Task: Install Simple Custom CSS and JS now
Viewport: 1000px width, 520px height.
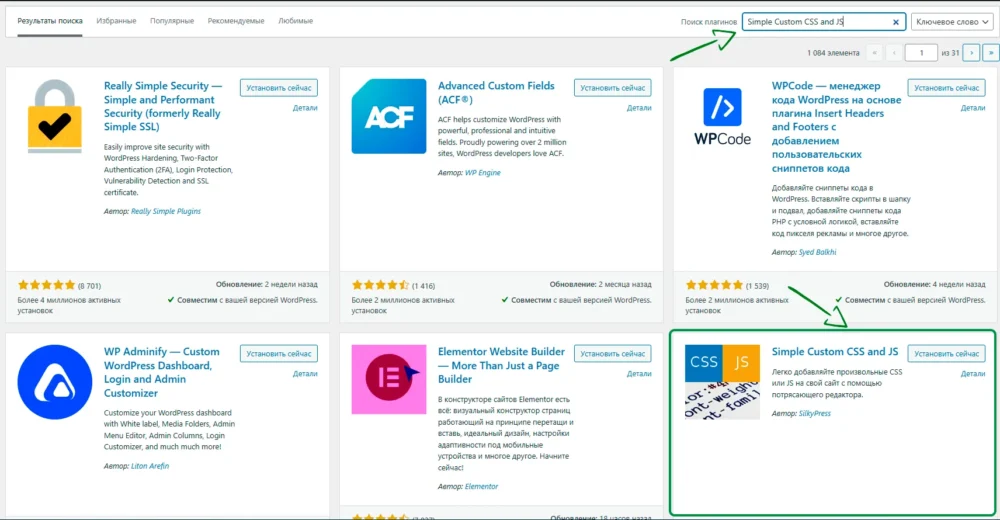Action: click(946, 353)
